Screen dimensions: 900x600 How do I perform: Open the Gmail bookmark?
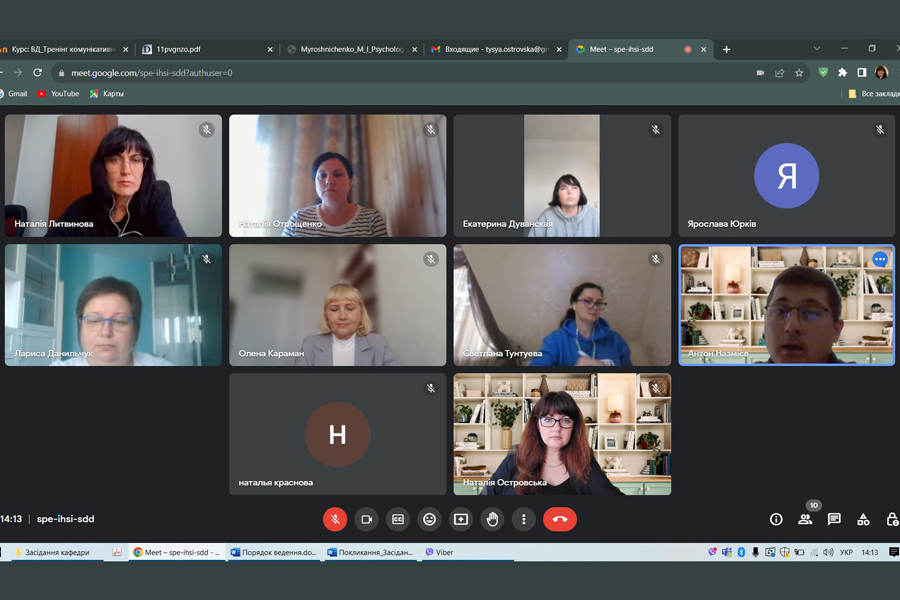(14, 94)
